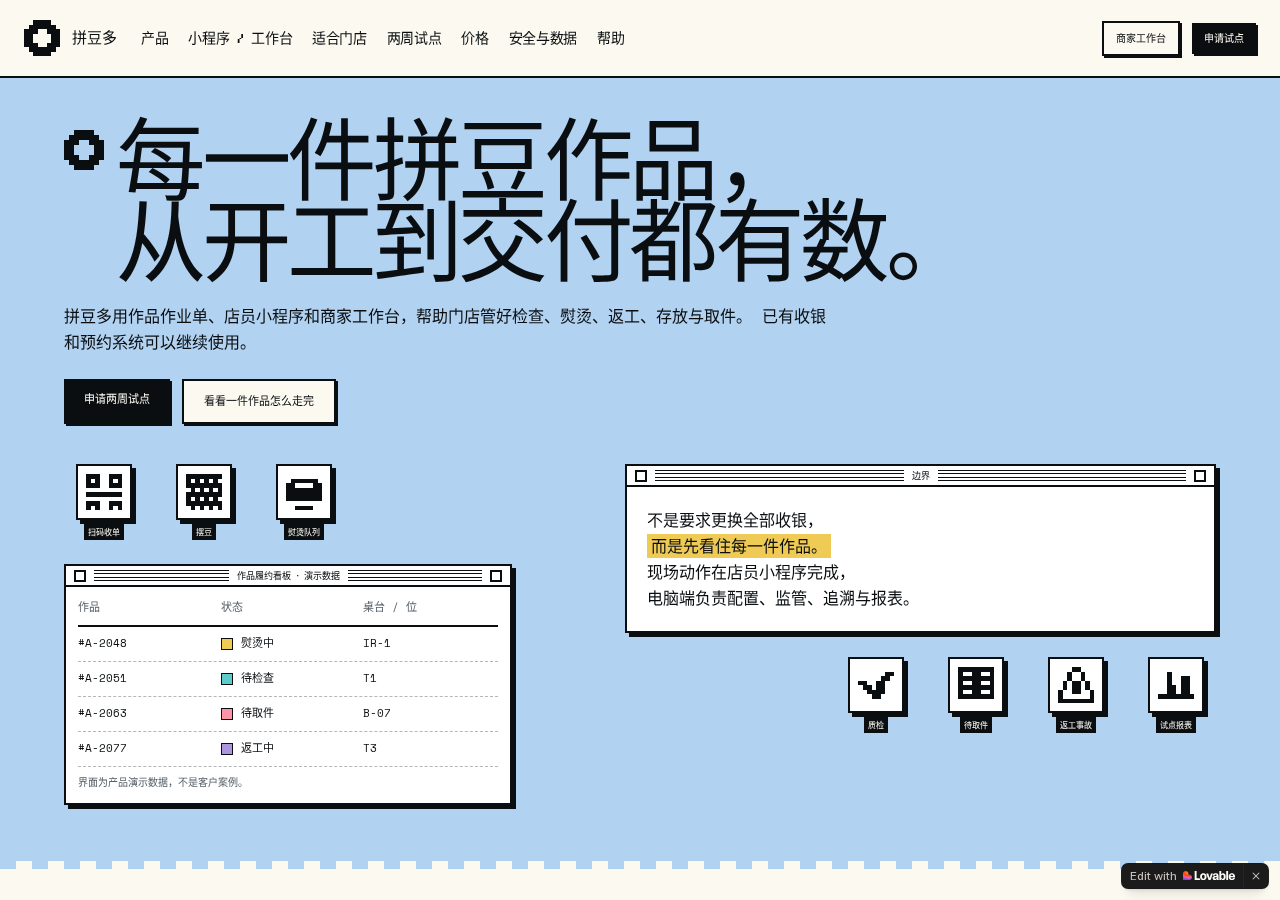Click the pixel flower icon beside the headline
The height and width of the screenshot is (900, 1280).
pos(84,150)
